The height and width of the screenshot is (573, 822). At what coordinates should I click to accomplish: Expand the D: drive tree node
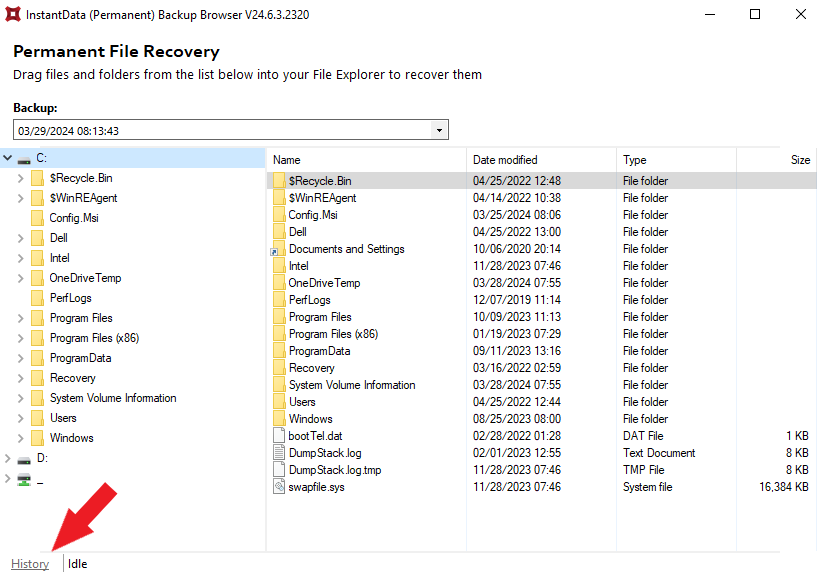pyautogui.click(x=7, y=458)
